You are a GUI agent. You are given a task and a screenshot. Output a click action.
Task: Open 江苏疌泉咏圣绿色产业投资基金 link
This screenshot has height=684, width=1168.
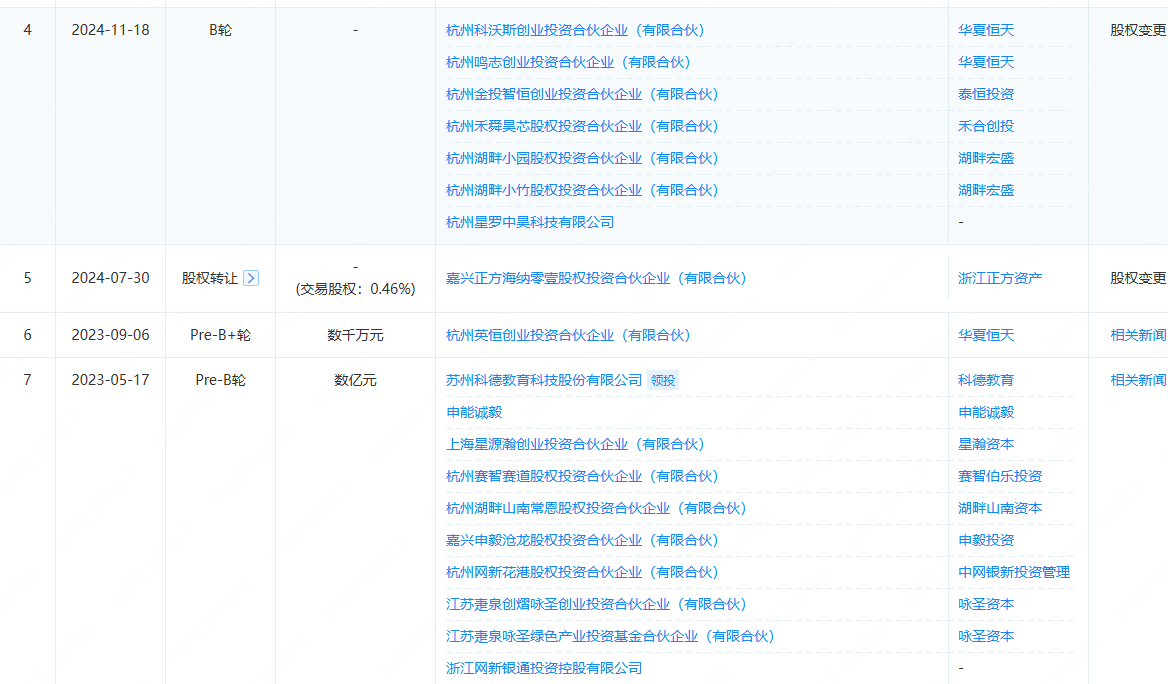[x=610, y=637]
